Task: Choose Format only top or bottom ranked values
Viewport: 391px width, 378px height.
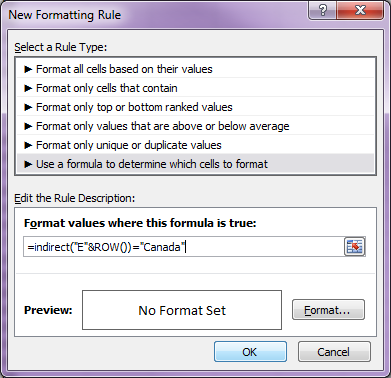Action: (x=195, y=107)
